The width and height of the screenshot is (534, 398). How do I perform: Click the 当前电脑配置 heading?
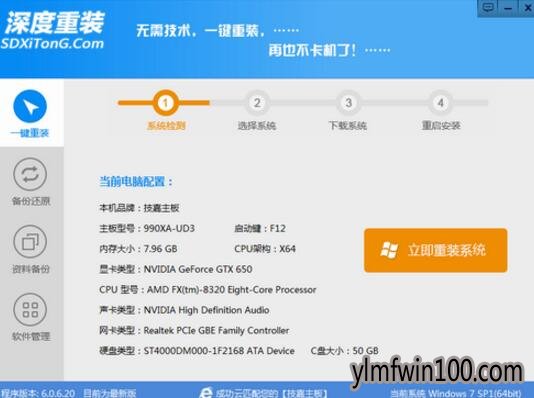(x=136, y=181)
